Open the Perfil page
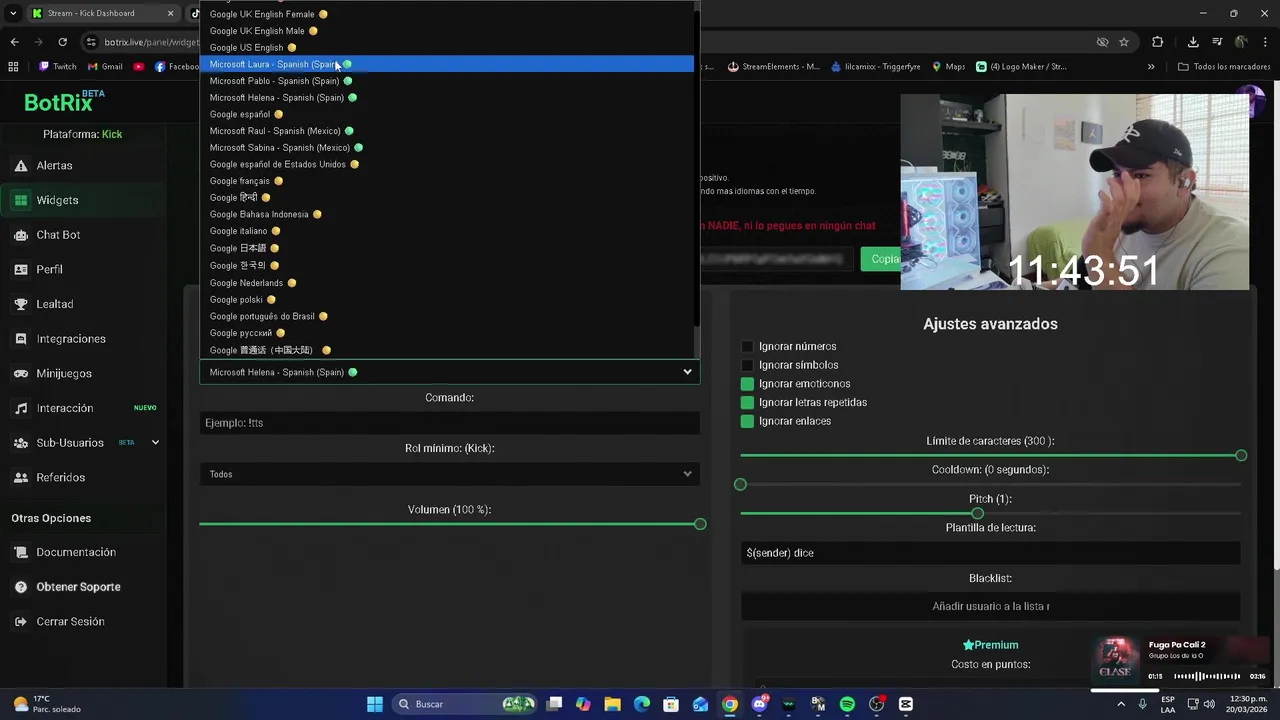Screen dimensions: 1280x720 coord(49,269)
